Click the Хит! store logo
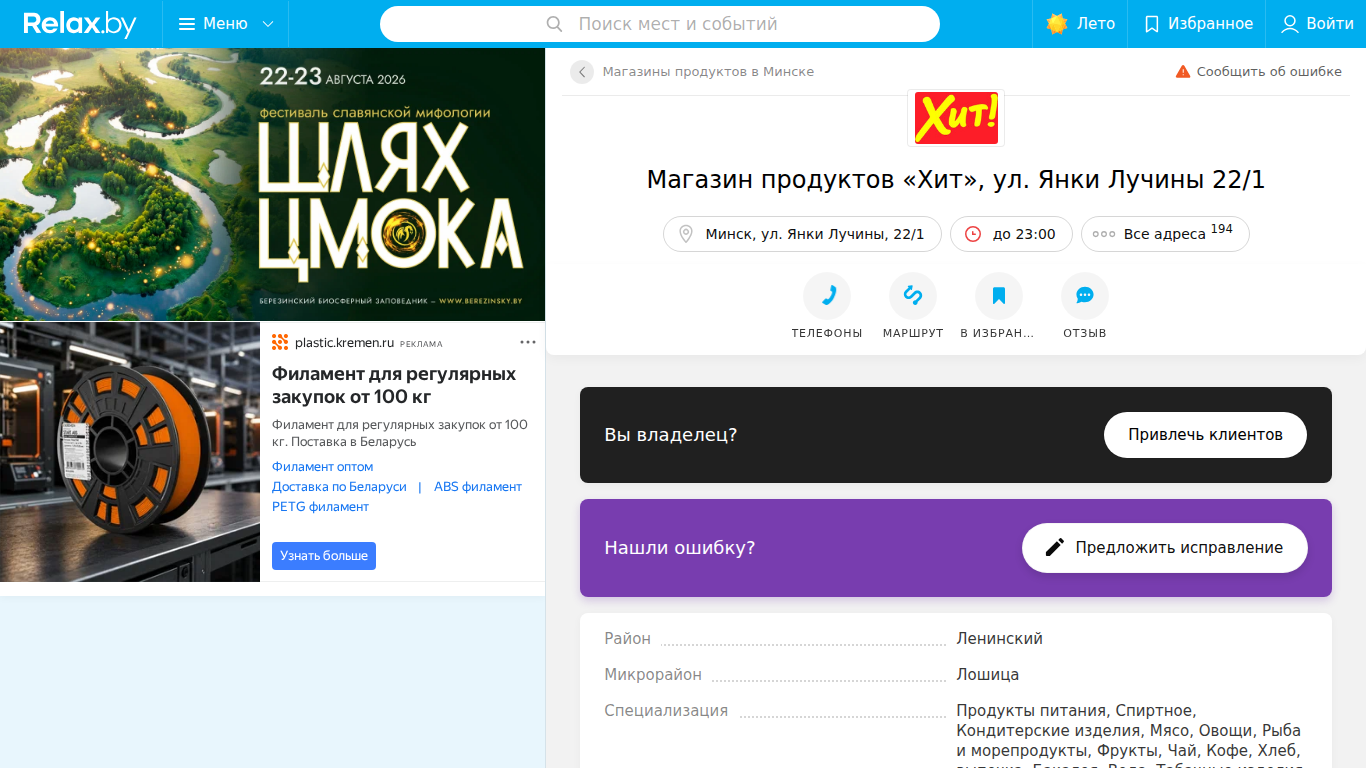This screenshot has height=768, width=1366. tap(956, 117)
